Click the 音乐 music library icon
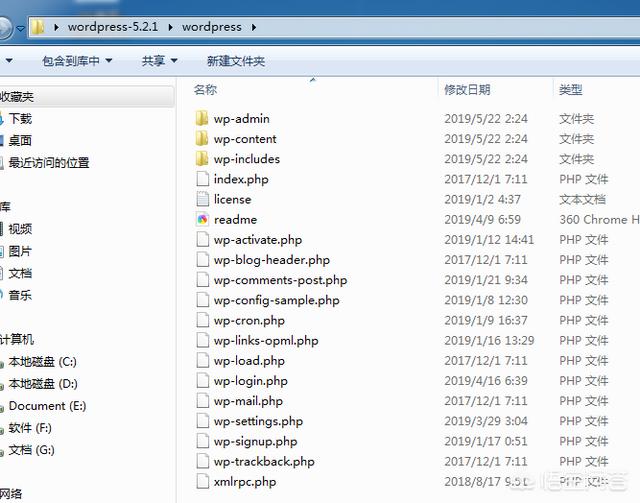This screenshot has height=503, width=640. click(1, 295)
